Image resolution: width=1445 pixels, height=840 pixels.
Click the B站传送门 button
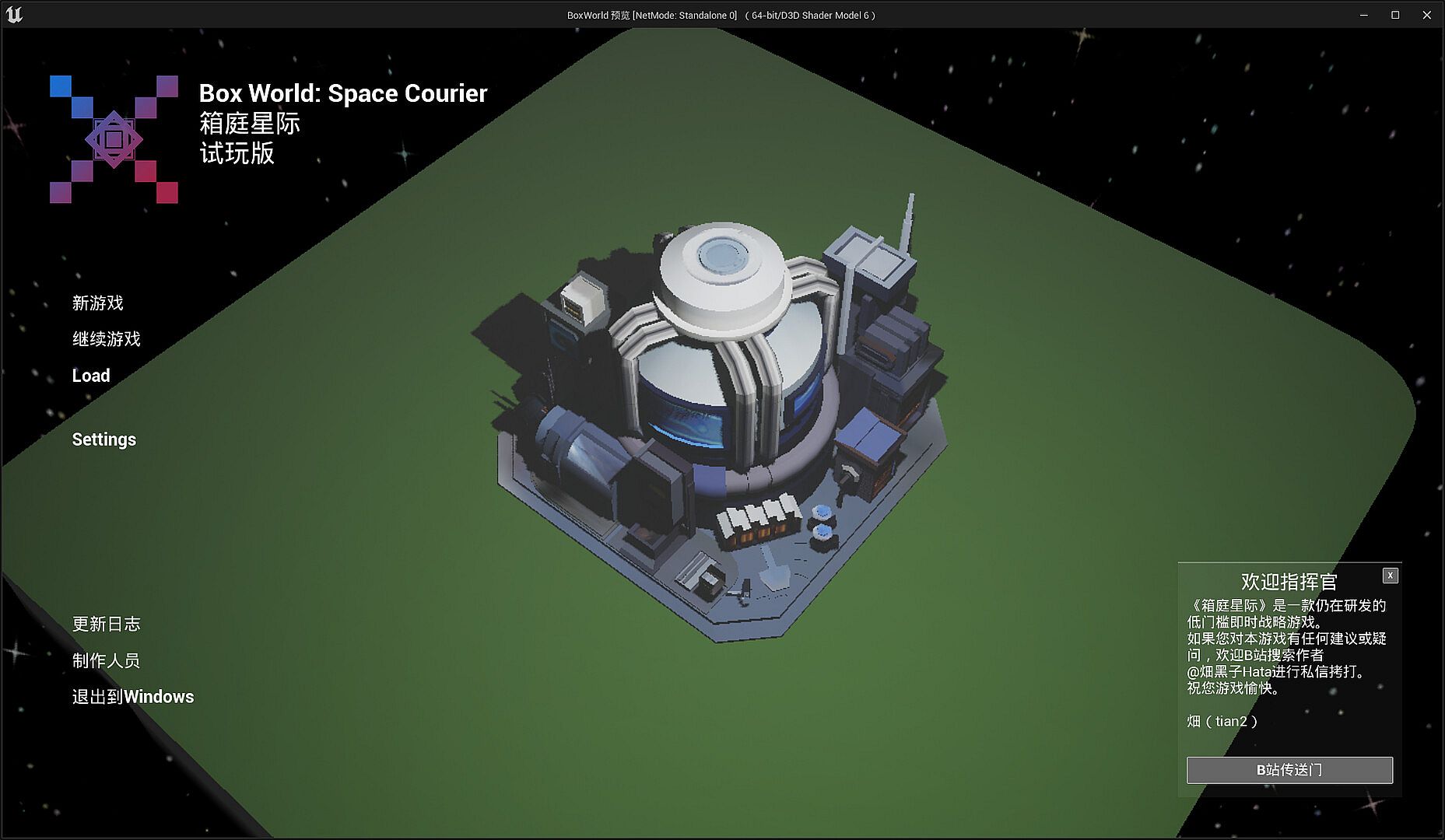point(1289,770)
